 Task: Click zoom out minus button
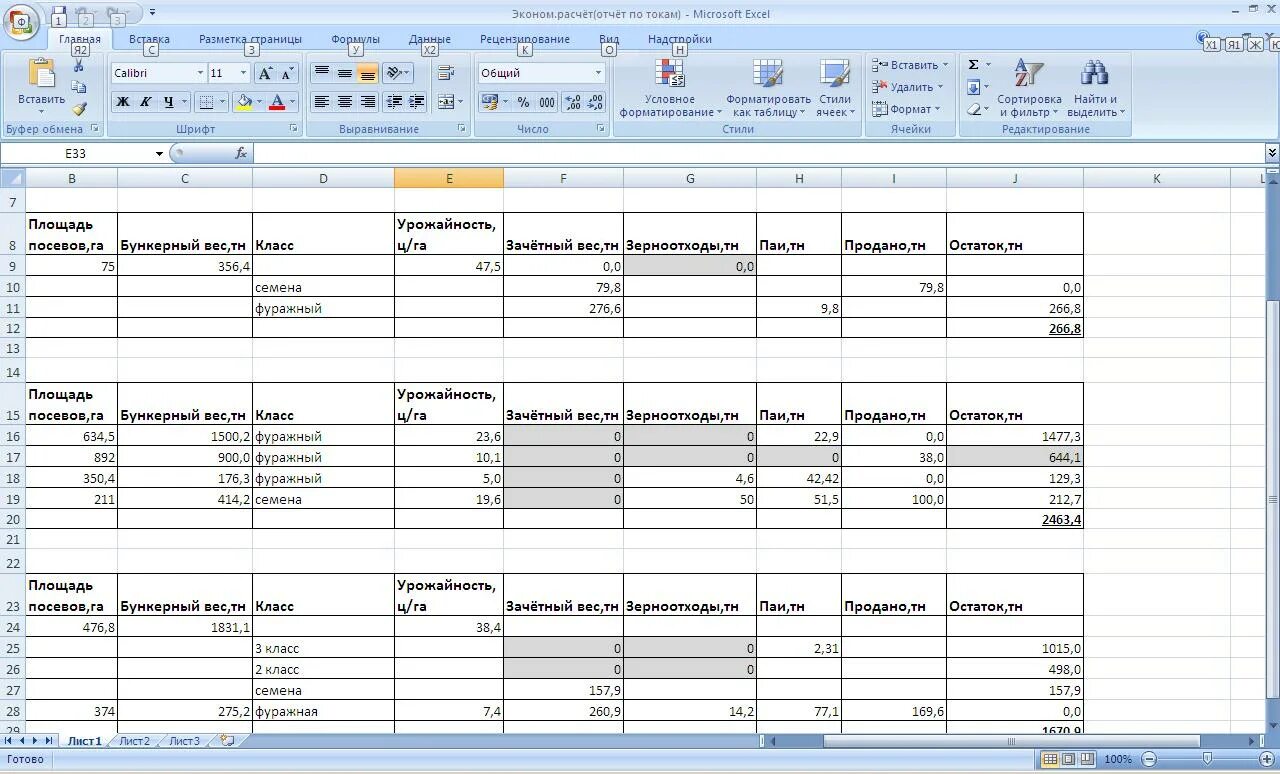click(1150, 759)
